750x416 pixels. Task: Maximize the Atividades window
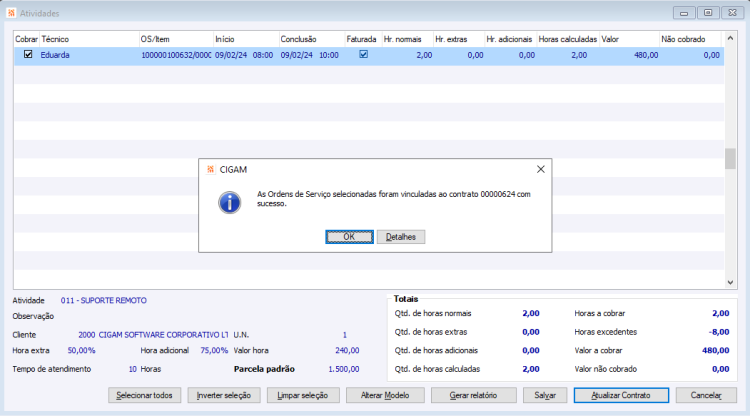tap(708, 13)
